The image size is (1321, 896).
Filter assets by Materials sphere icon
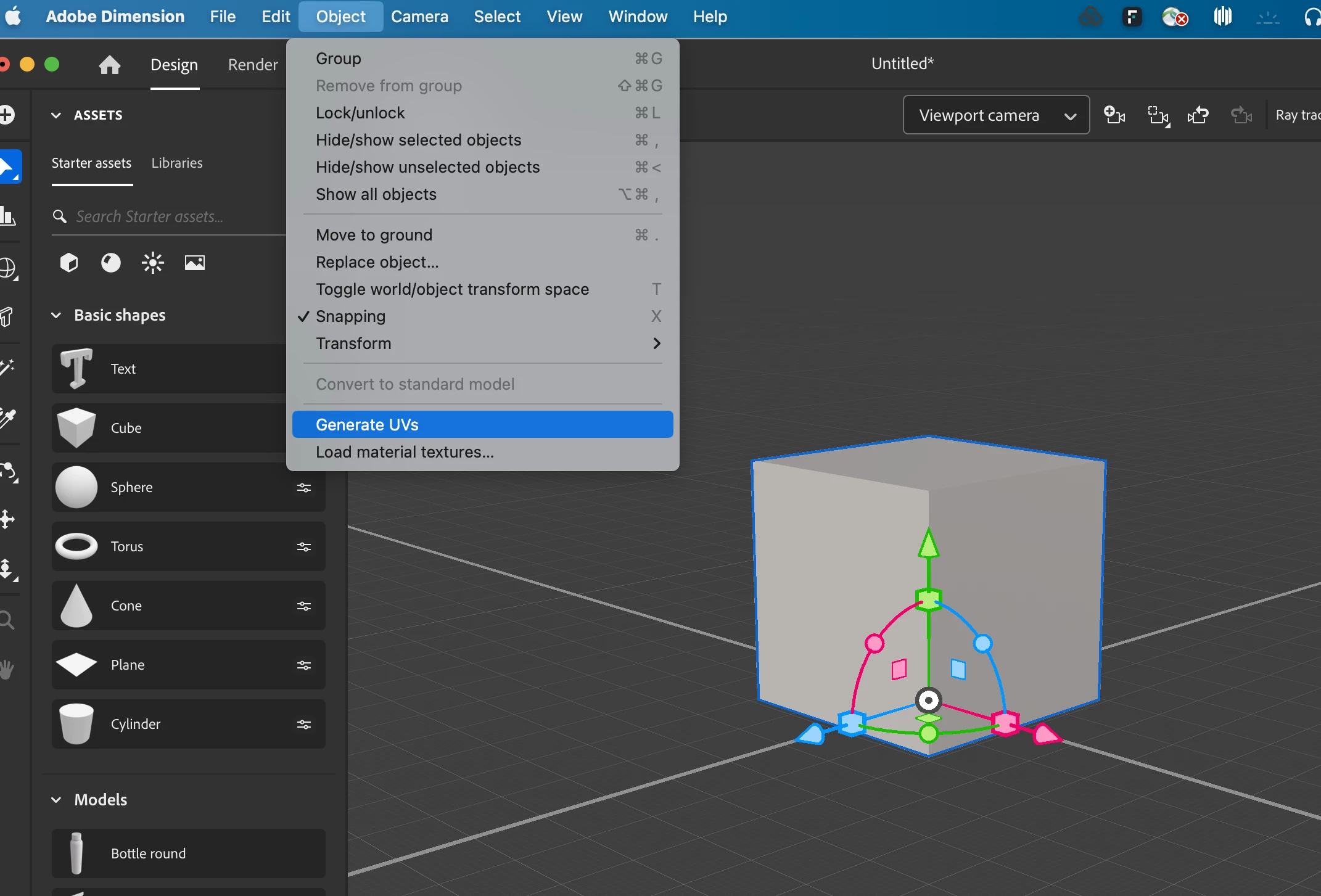click(x=111, y=263)
